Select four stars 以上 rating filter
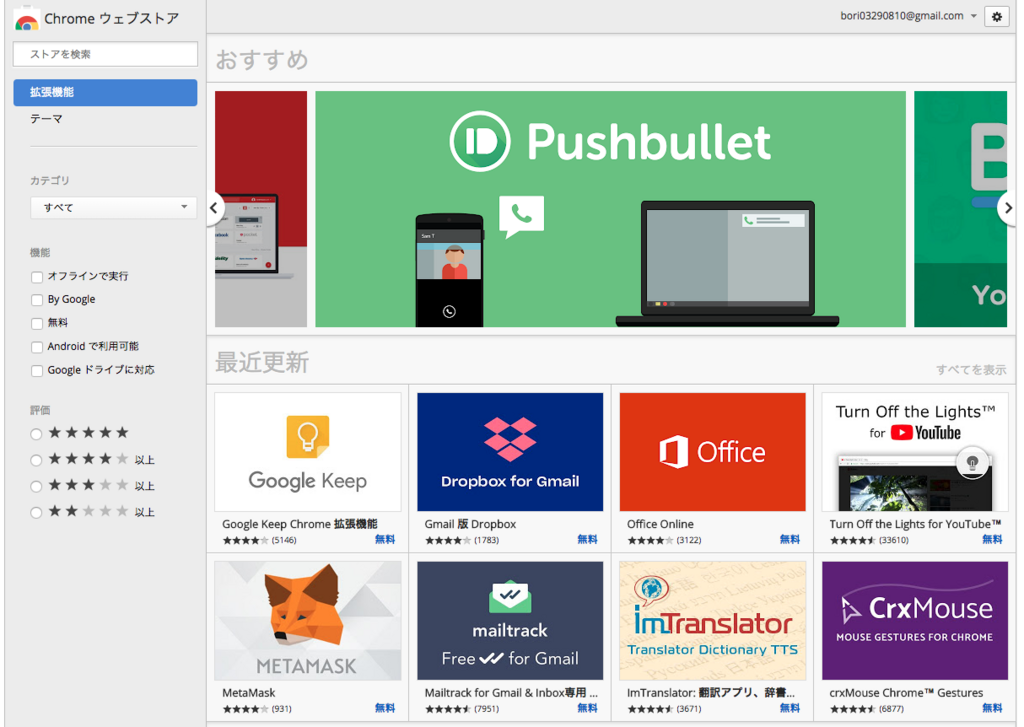Viewport: 1024px width, 727px height. 37,460
